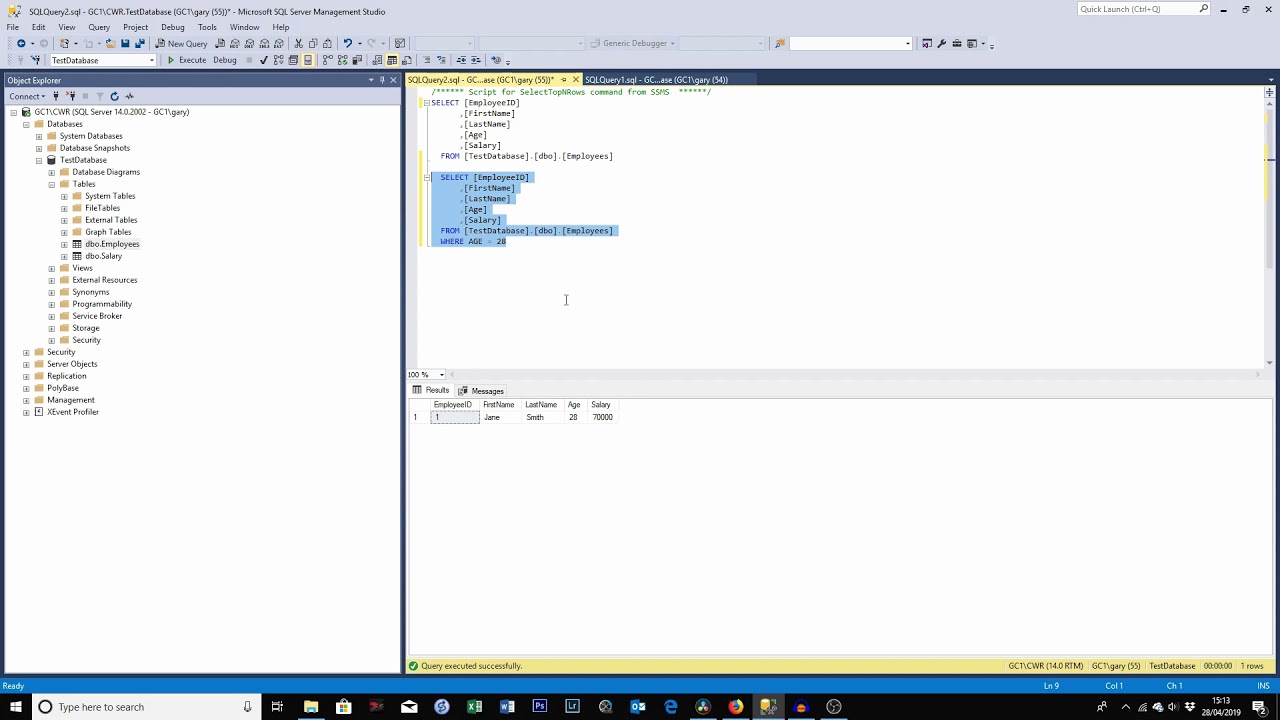
Task: Toggle Results to Text output icon
Action: coord(378,60)
